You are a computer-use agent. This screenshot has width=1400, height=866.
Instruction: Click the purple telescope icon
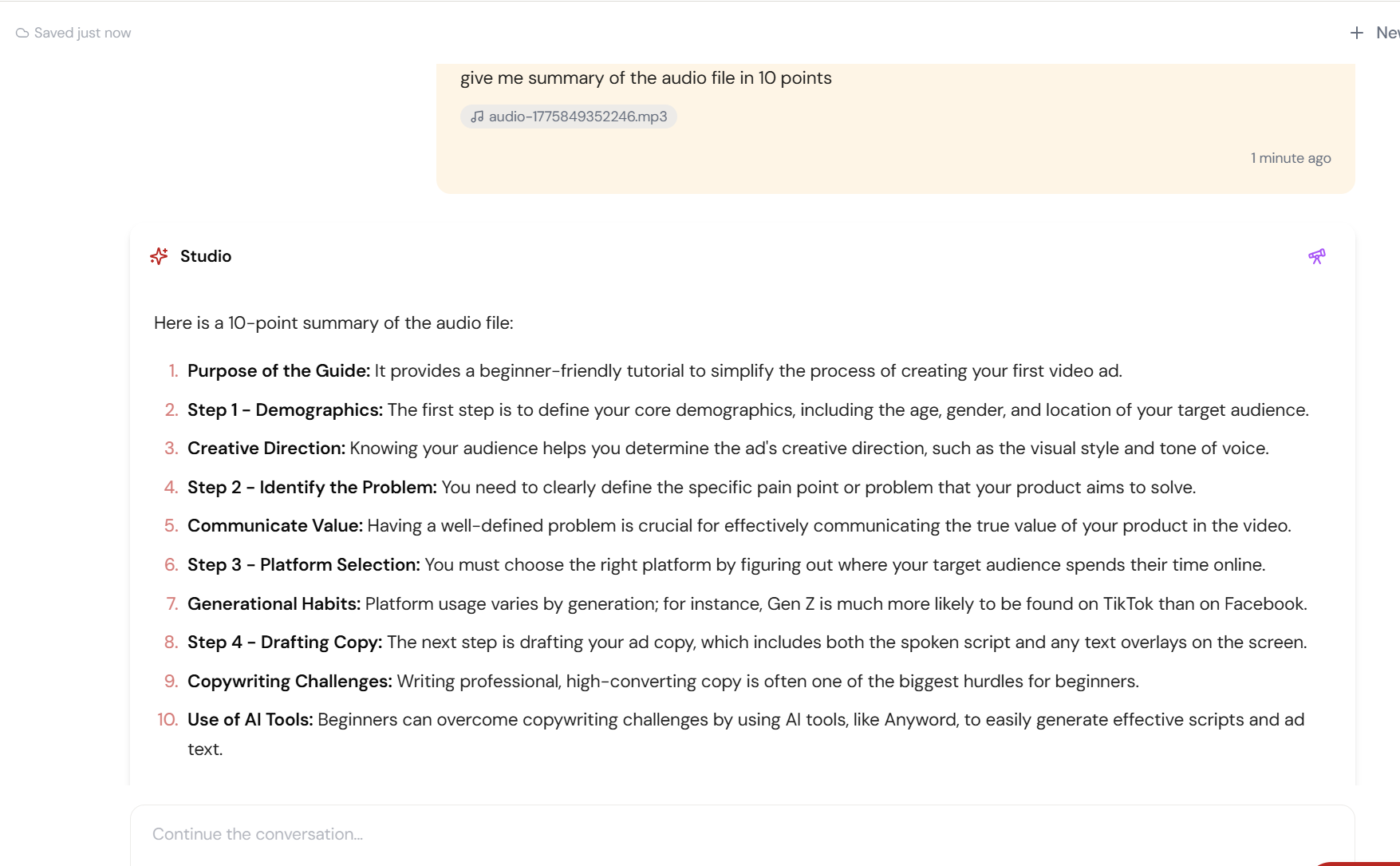[1316, 256]
